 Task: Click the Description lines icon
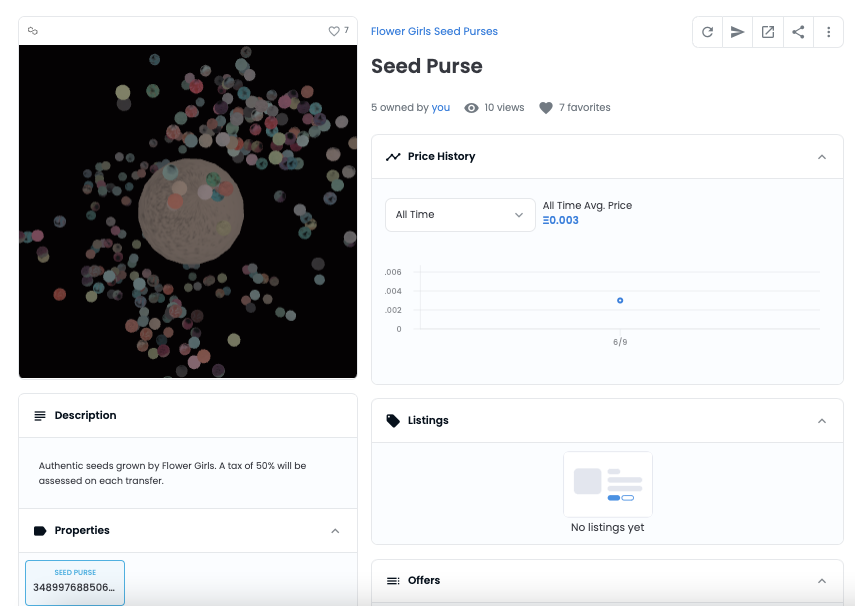pyautogui.click(x=40, y=416)
